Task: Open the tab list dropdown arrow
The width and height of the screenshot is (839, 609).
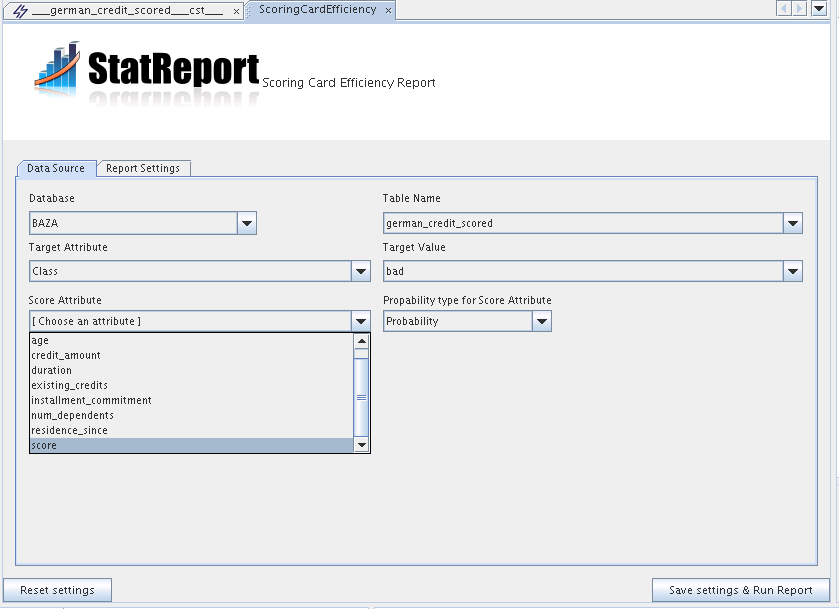Action: [x=819, y=9]
